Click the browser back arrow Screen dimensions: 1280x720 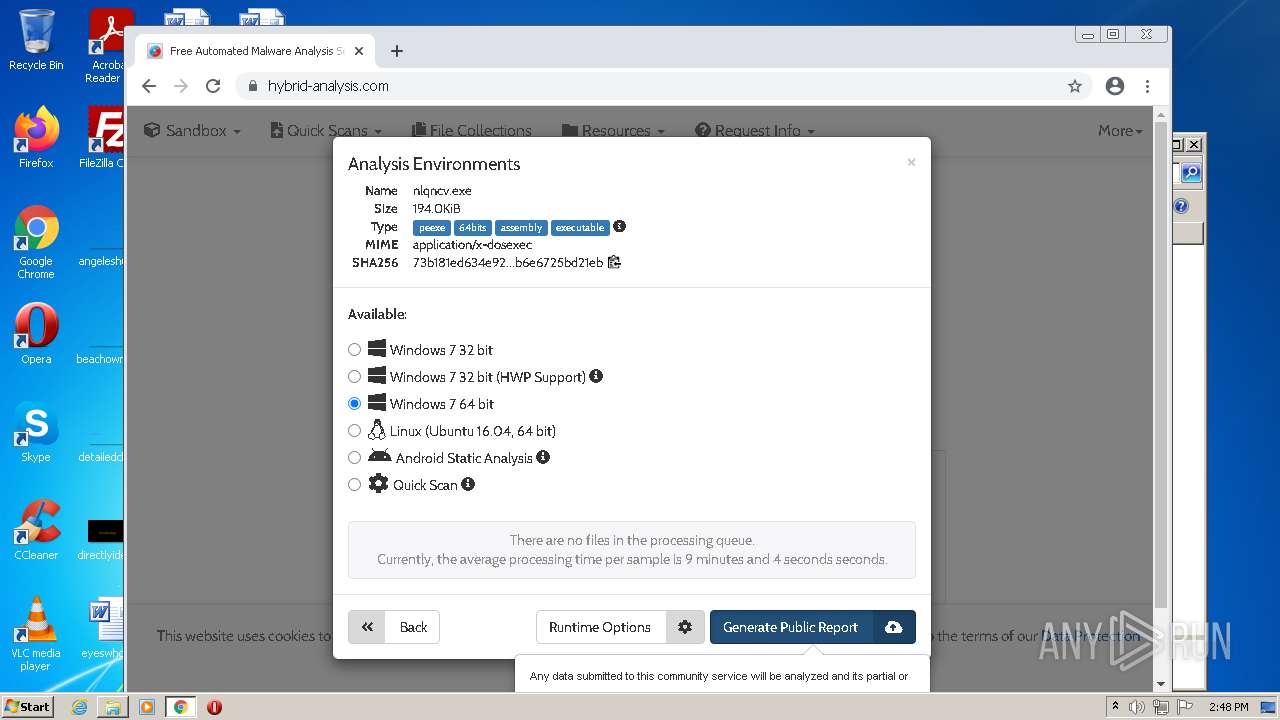[149, 86]
